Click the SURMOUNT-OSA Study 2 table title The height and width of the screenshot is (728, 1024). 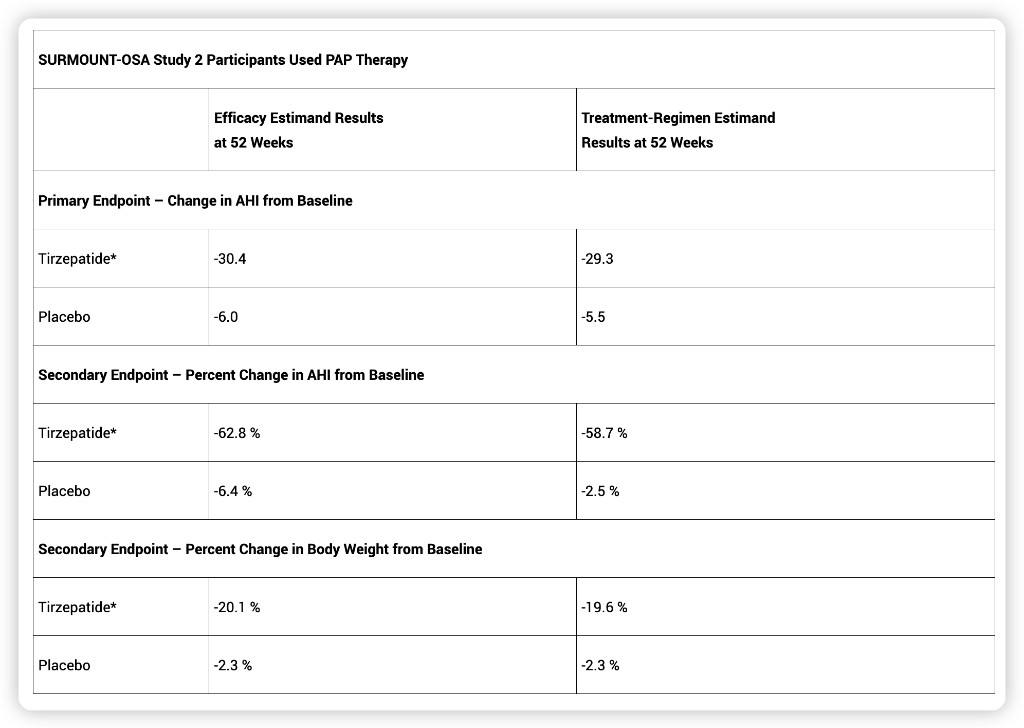tap(223, 60)
